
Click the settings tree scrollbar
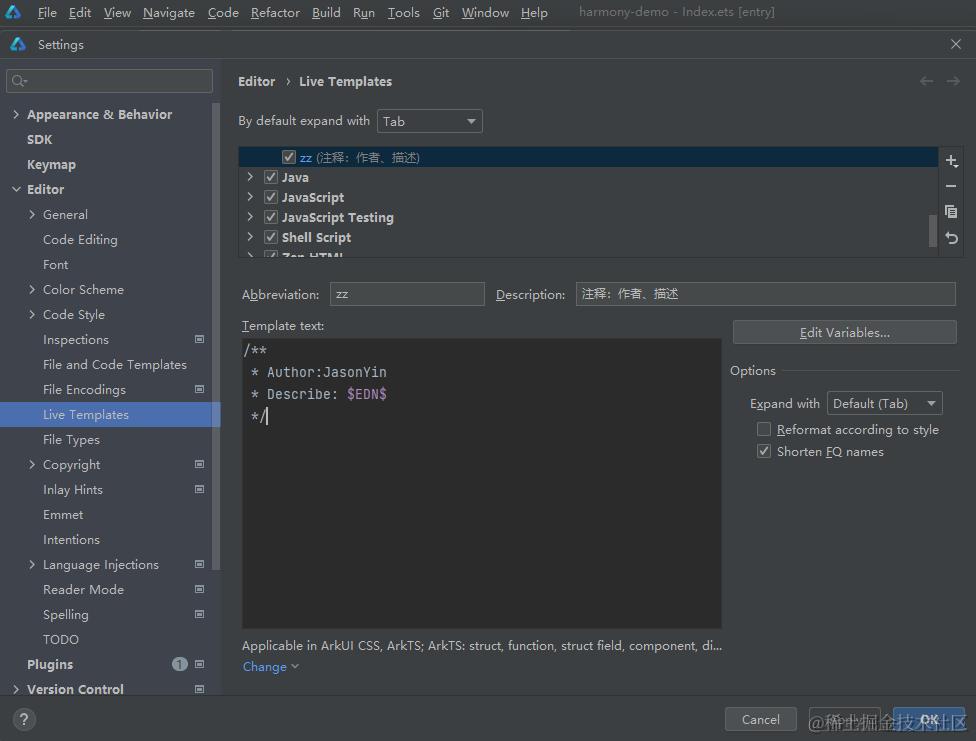click(216, 336)
